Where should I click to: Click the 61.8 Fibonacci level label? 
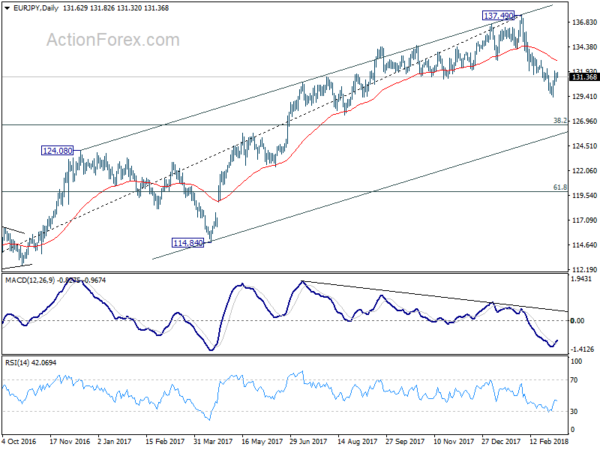coord(560,187)
